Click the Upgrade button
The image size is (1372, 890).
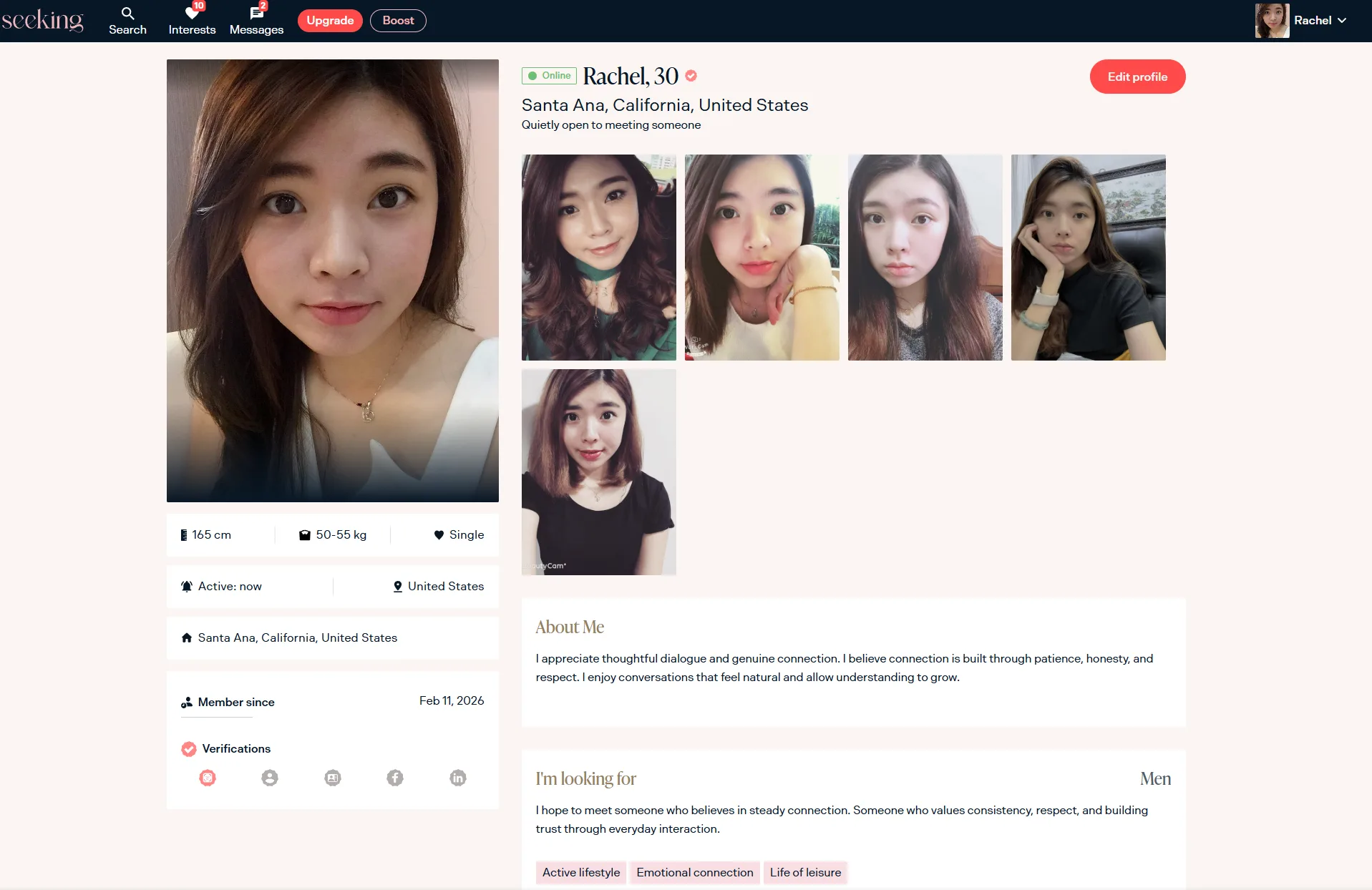click(330, 21)
